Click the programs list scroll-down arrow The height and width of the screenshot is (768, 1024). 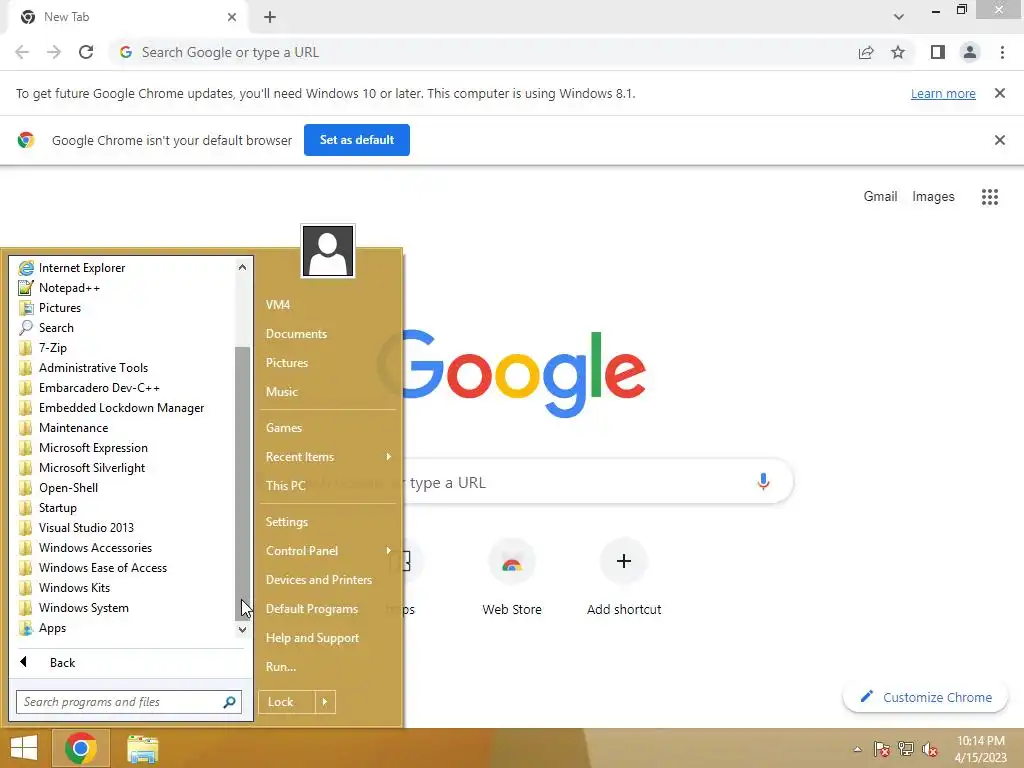[x=242, y=630]
